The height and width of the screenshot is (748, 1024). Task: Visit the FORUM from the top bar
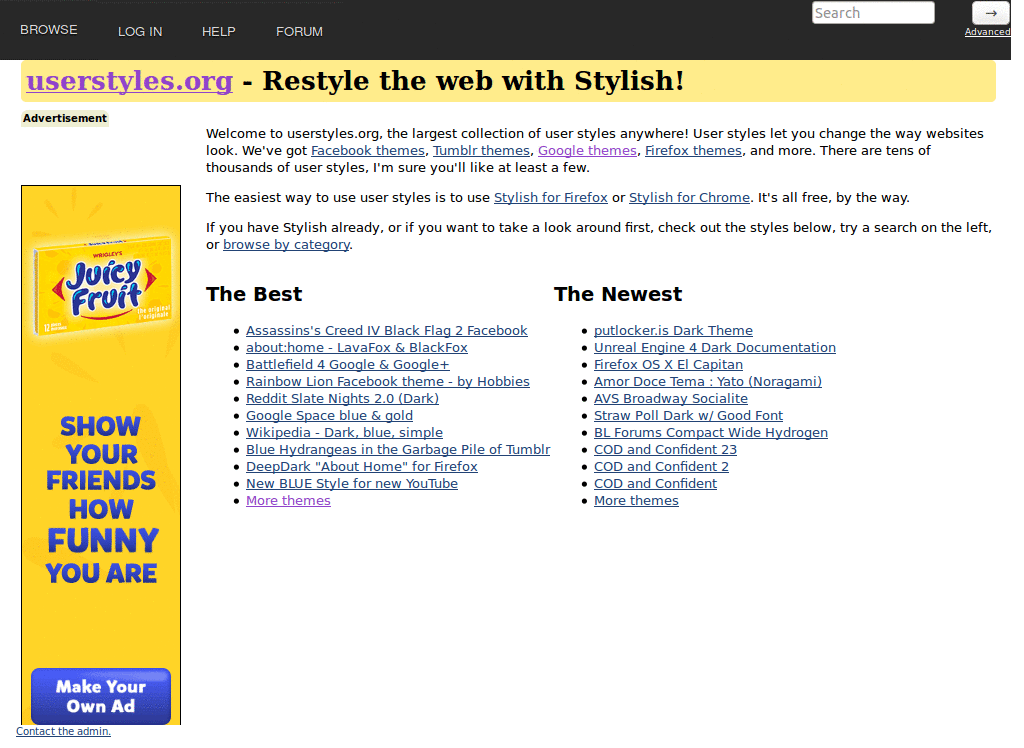[299, 31]
